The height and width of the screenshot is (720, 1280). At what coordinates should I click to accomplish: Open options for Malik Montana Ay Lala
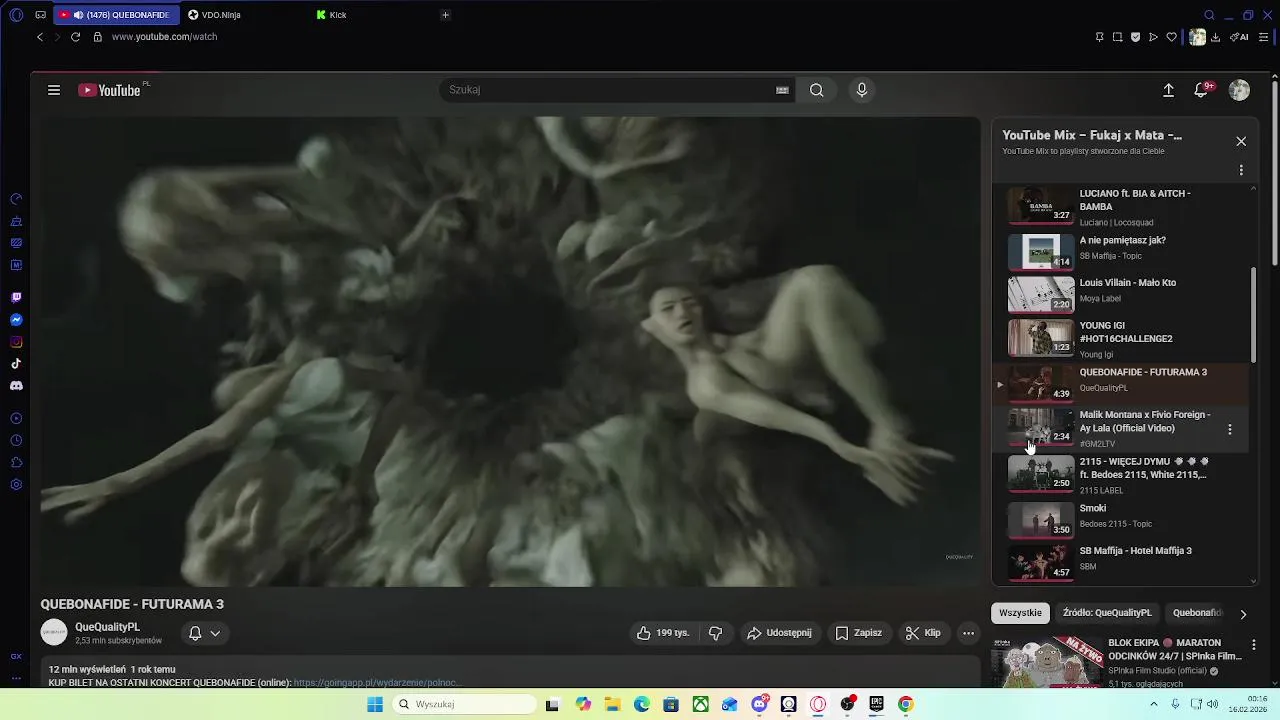pos(1230,429)
